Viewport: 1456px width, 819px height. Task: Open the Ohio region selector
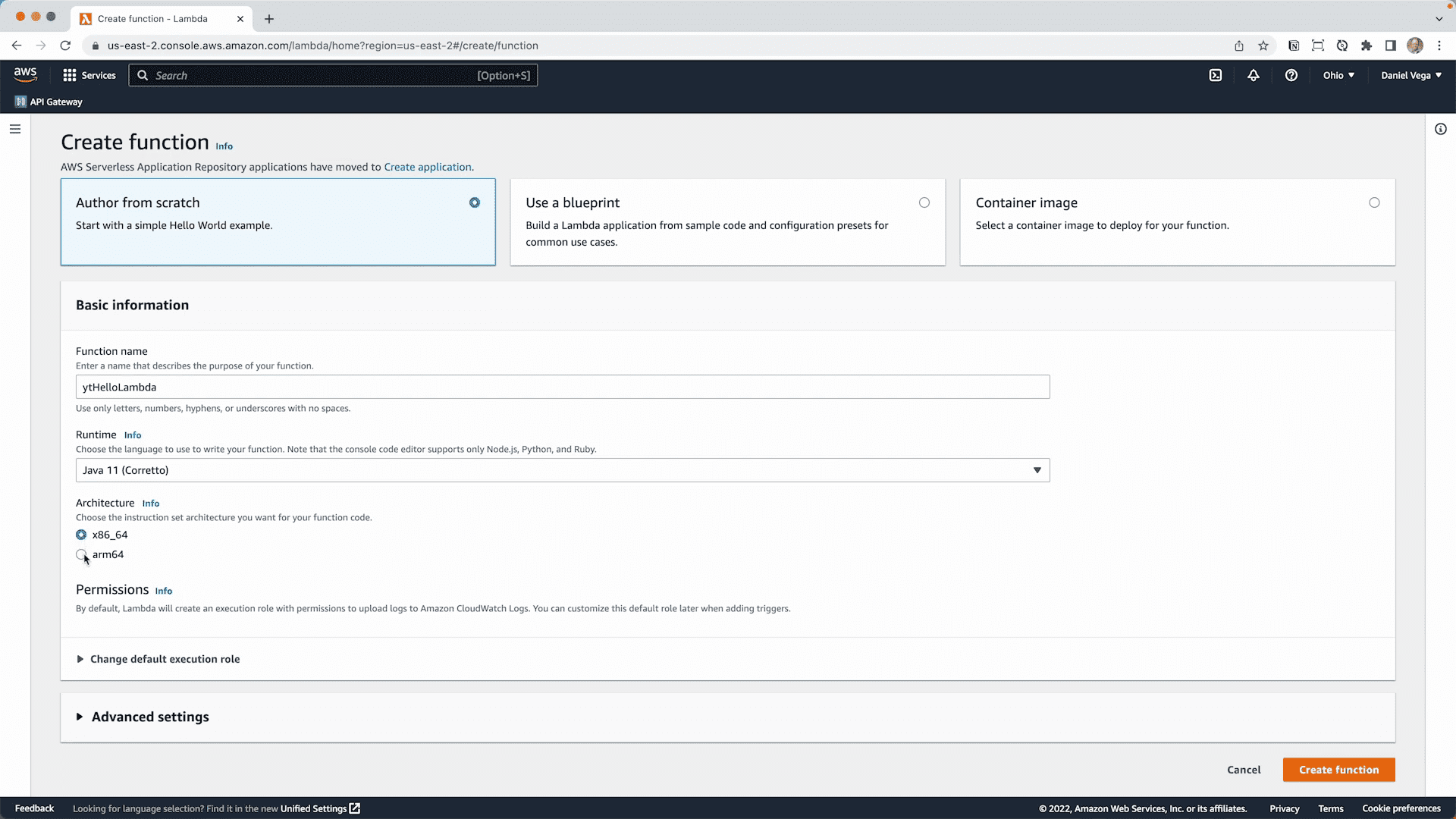1338,75
